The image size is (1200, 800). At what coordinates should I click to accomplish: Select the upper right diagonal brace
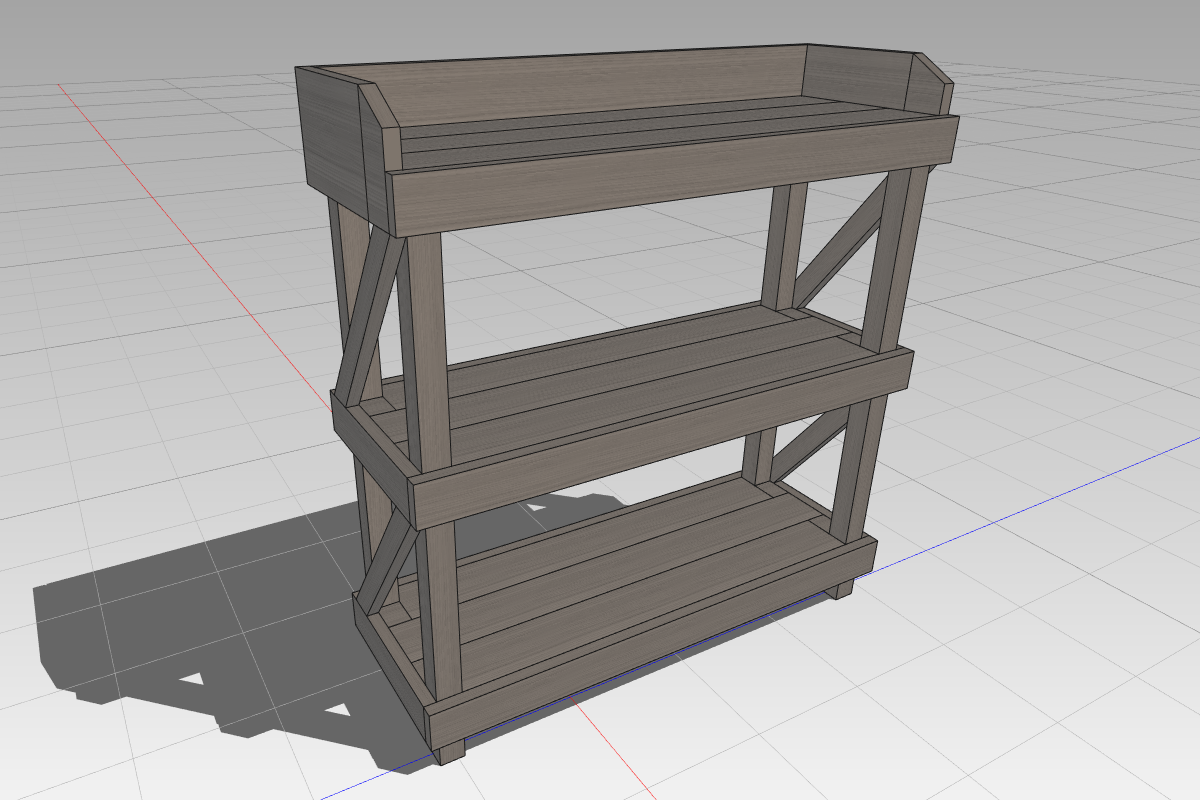pos(842,241)
